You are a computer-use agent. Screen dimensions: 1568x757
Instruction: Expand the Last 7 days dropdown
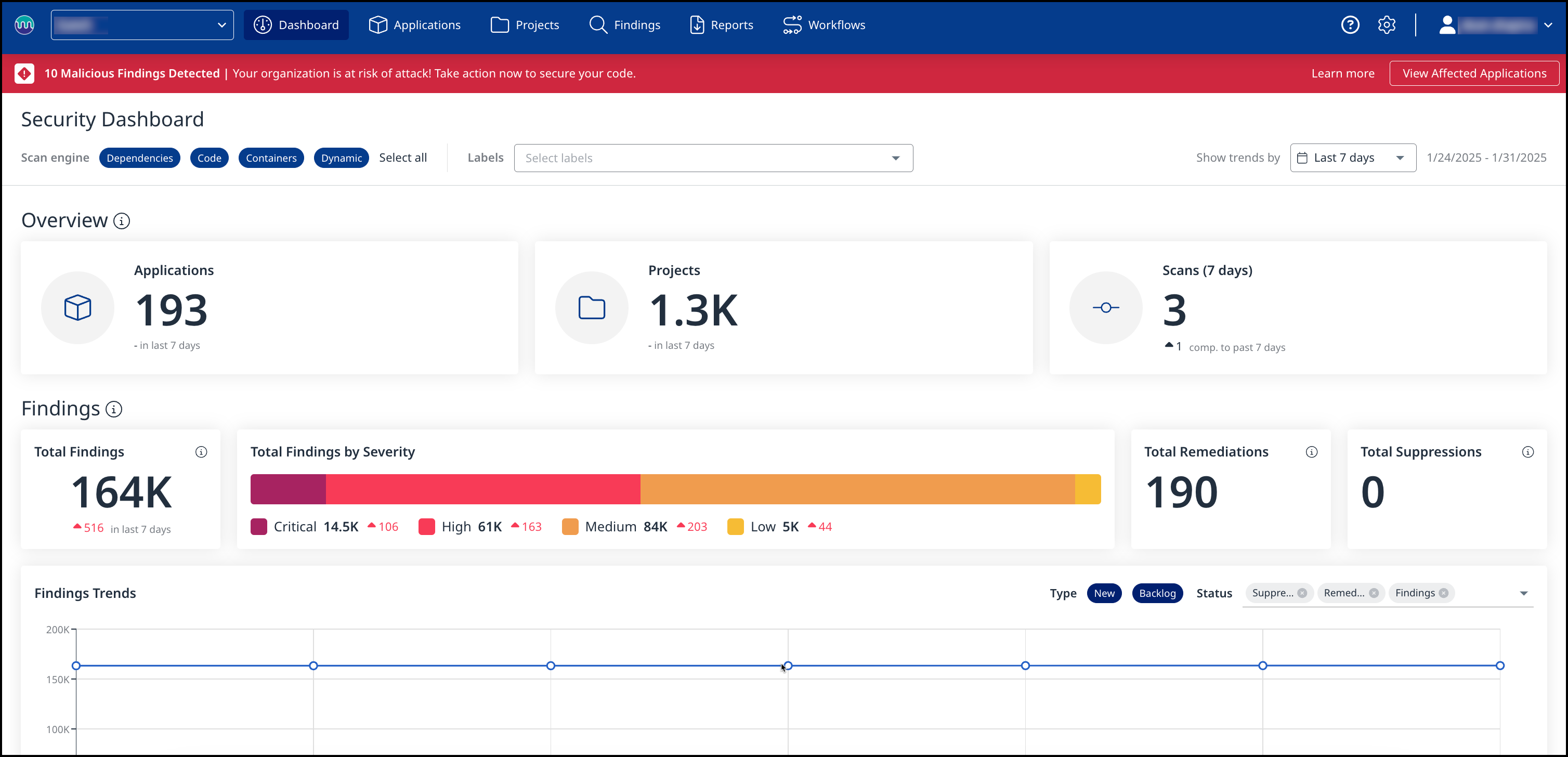pos(1353,158)
